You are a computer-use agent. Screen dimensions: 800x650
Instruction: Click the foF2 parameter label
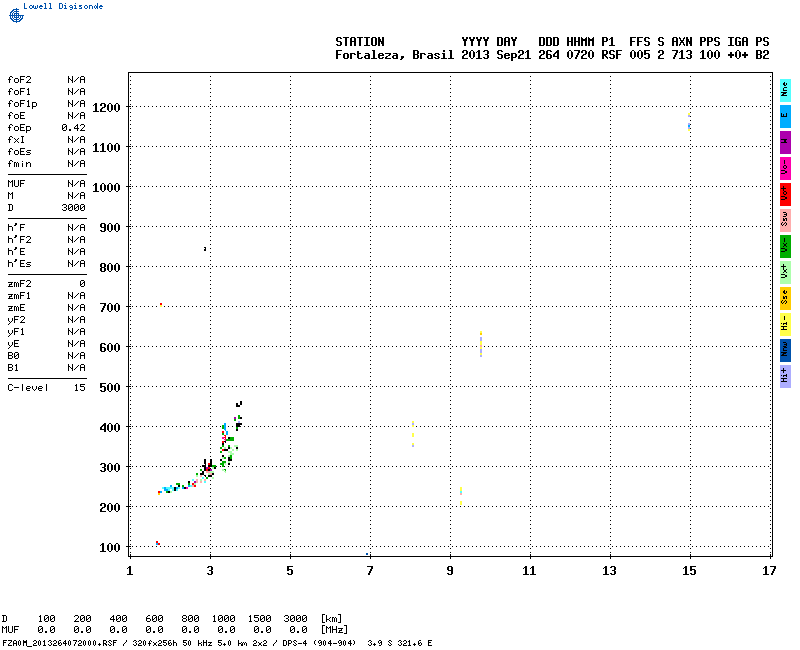[19, 80]
